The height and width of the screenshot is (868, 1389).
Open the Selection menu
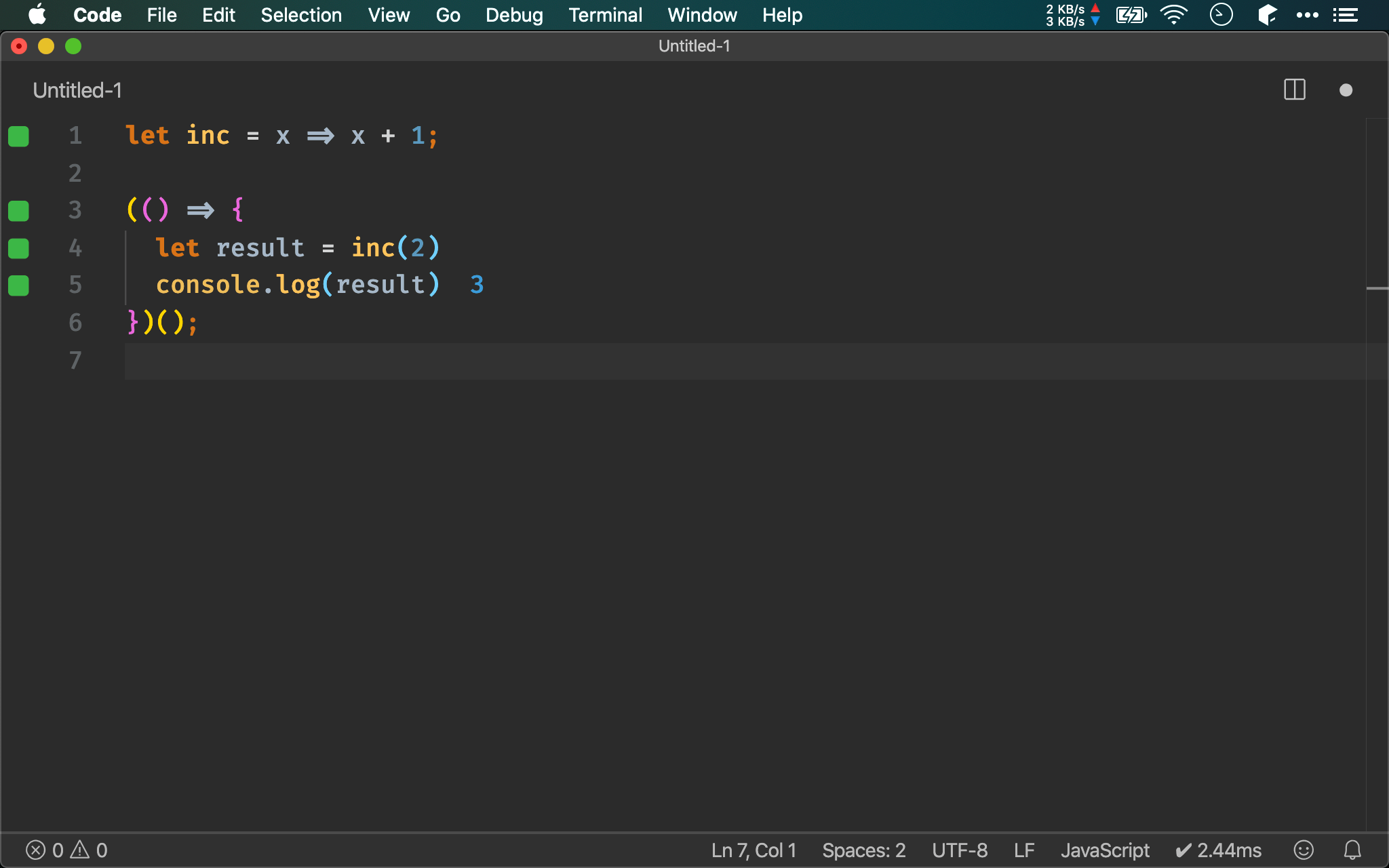(301, 15)
